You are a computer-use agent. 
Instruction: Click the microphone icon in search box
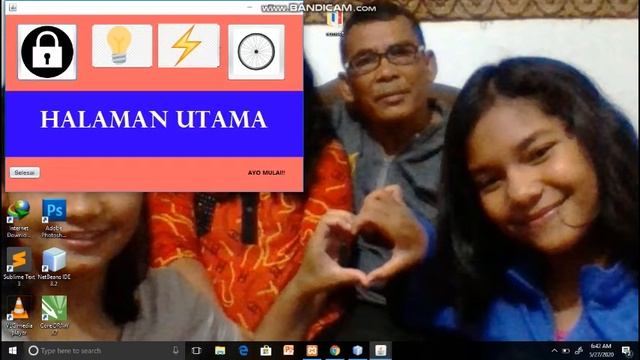pyautogui.click(x=176, y=350)
